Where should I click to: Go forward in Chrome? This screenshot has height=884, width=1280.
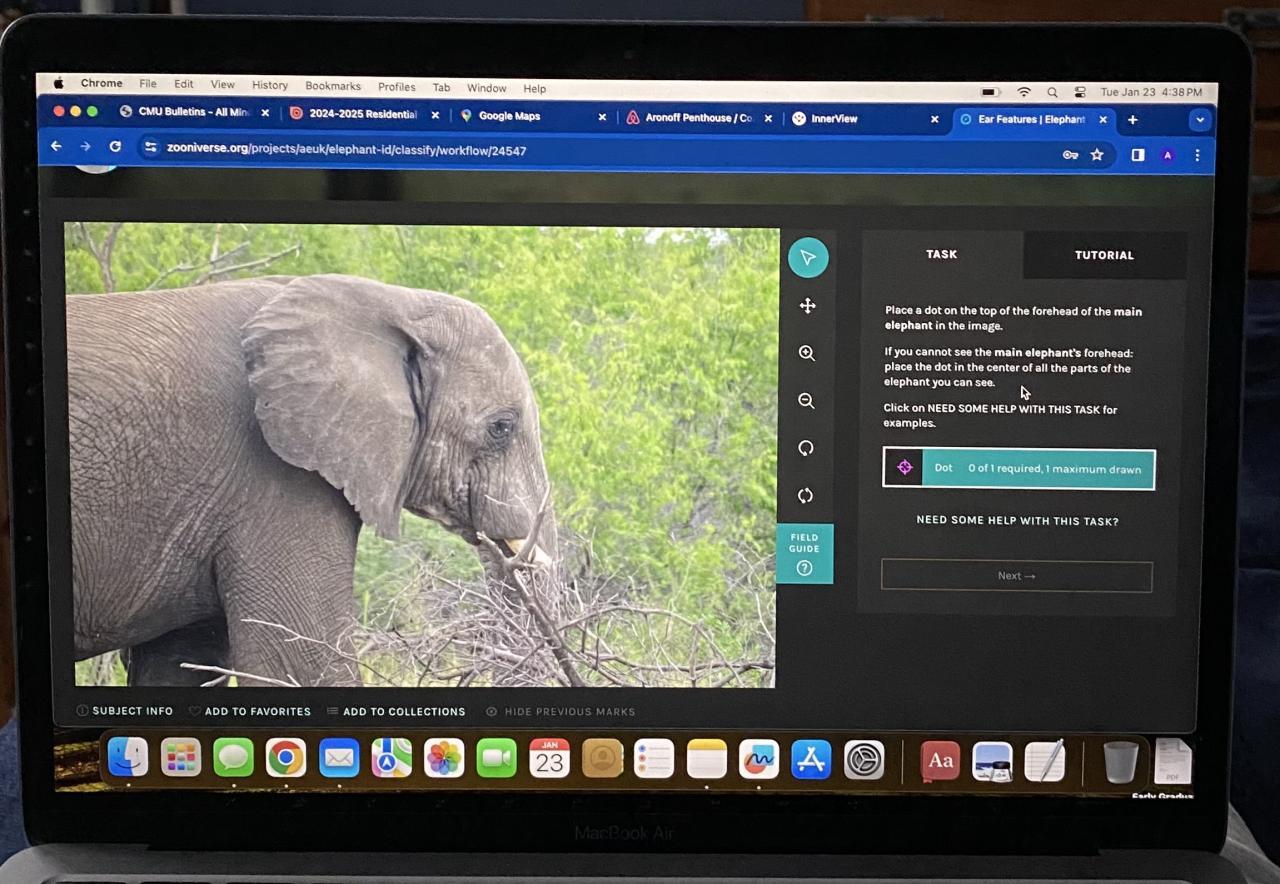coord(85,147)
